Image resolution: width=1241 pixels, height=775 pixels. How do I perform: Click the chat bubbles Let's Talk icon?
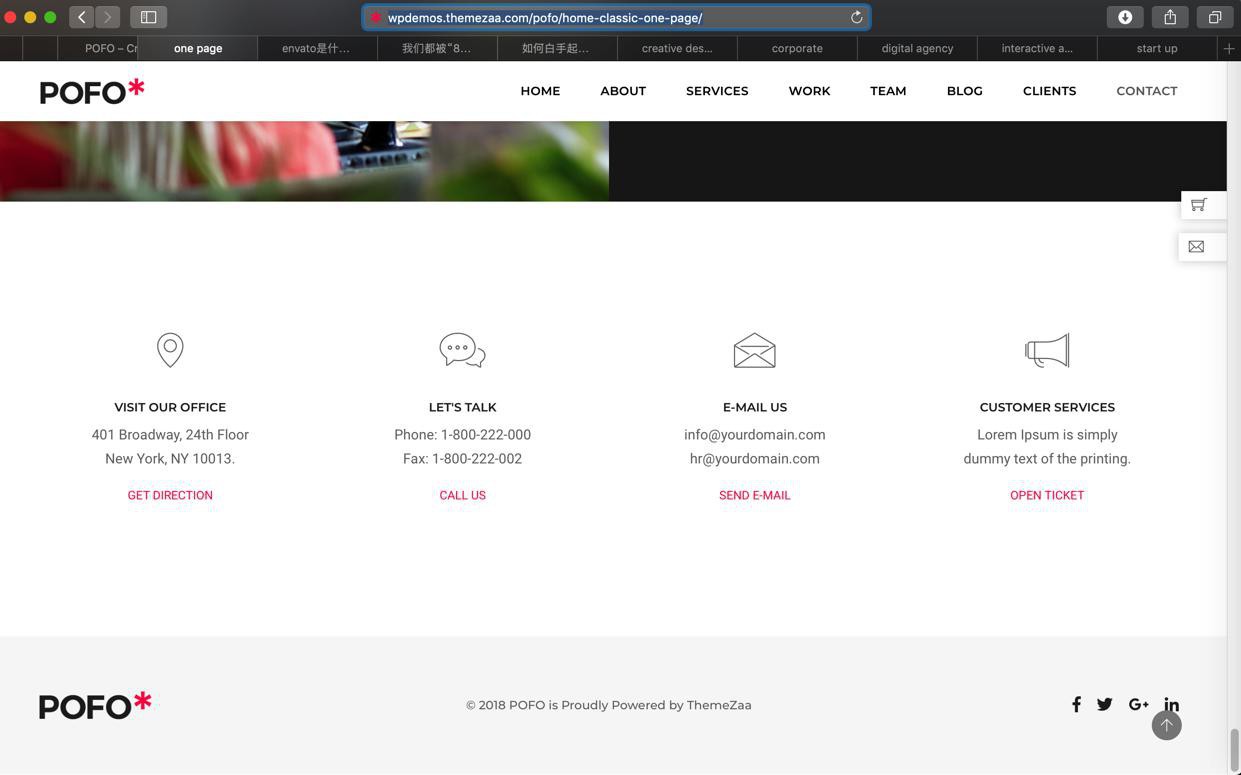coord(463,350)
